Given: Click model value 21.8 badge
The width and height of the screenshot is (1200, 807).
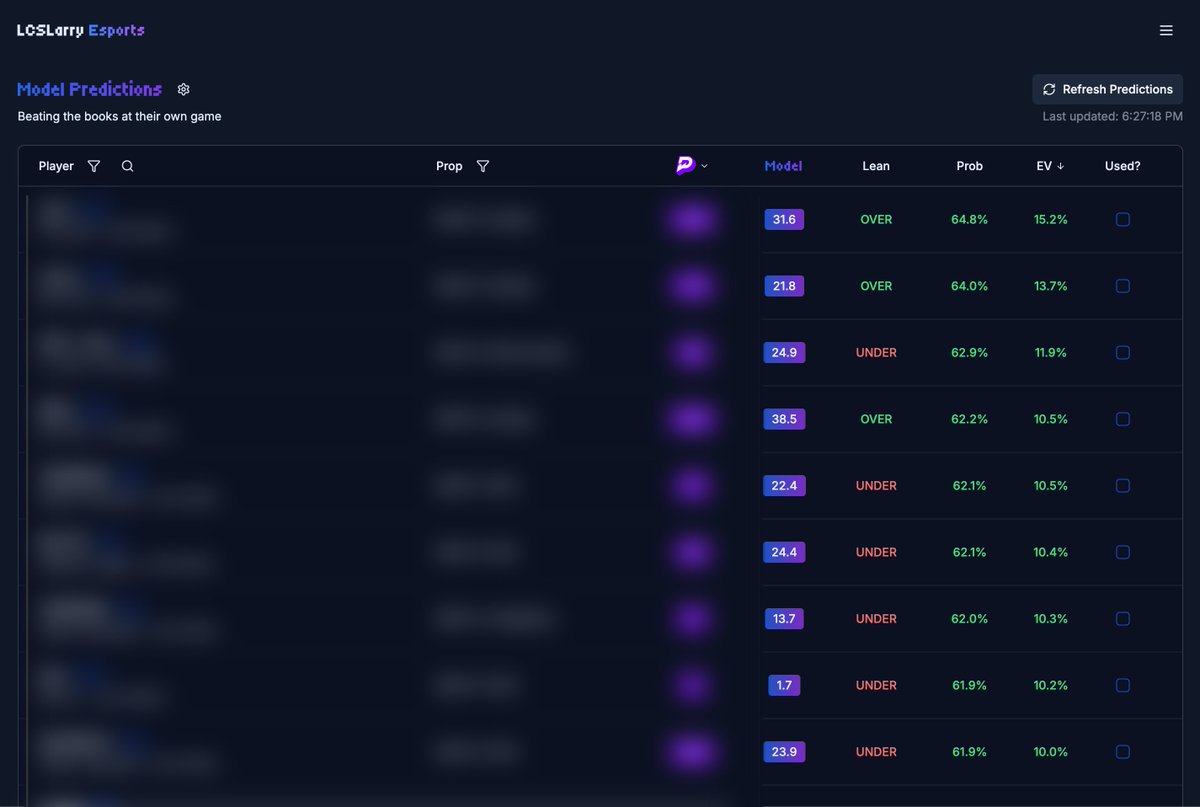Looking at the screenshot, I should pyautogui.click(x=784, y=286).
